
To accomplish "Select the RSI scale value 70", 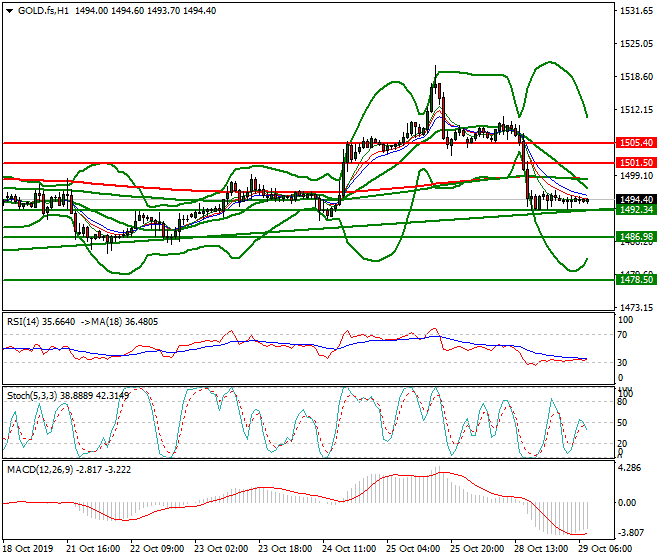I will (622, 335).
